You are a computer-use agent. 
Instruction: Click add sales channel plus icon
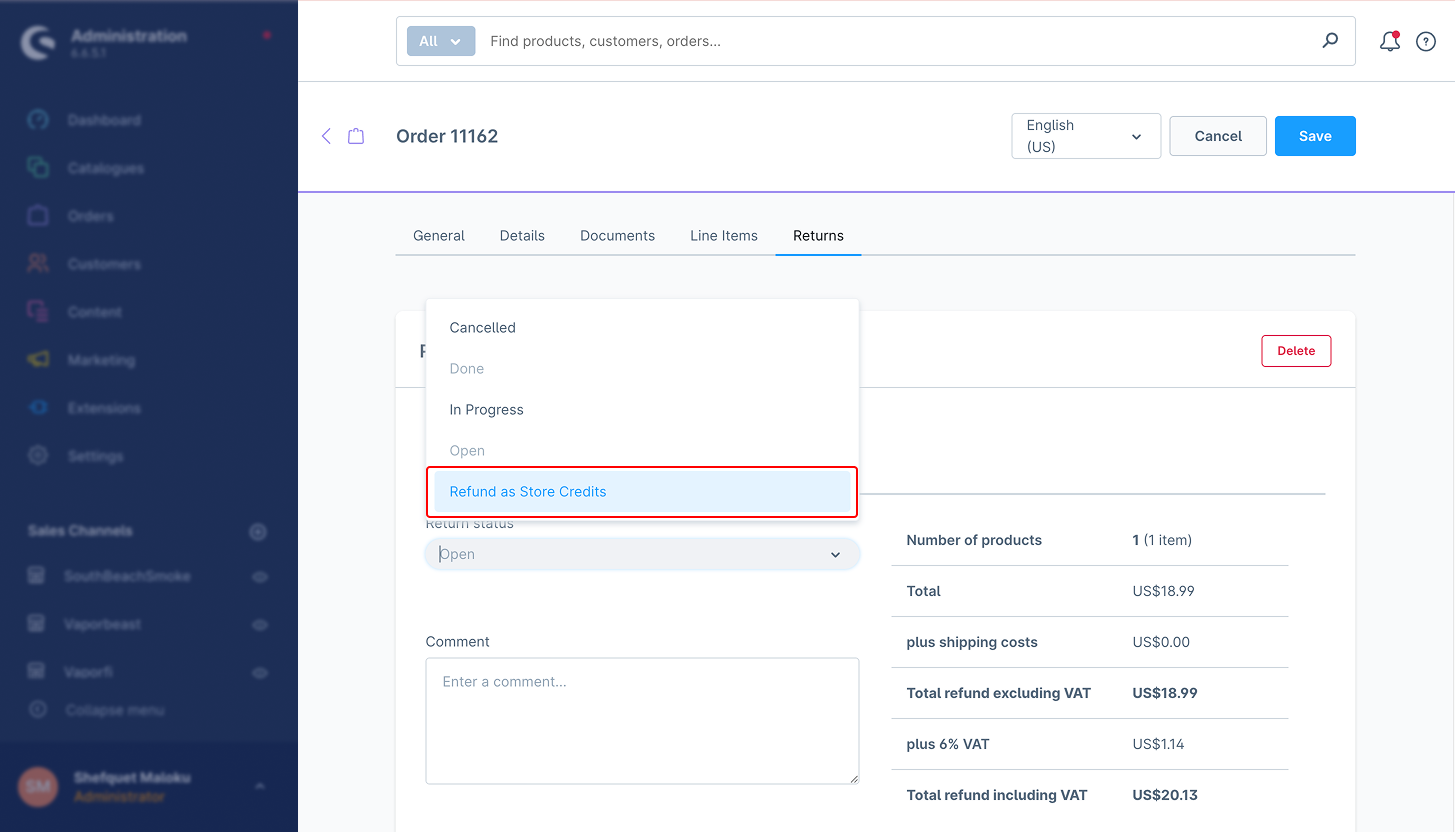click(x=258, y=532)
